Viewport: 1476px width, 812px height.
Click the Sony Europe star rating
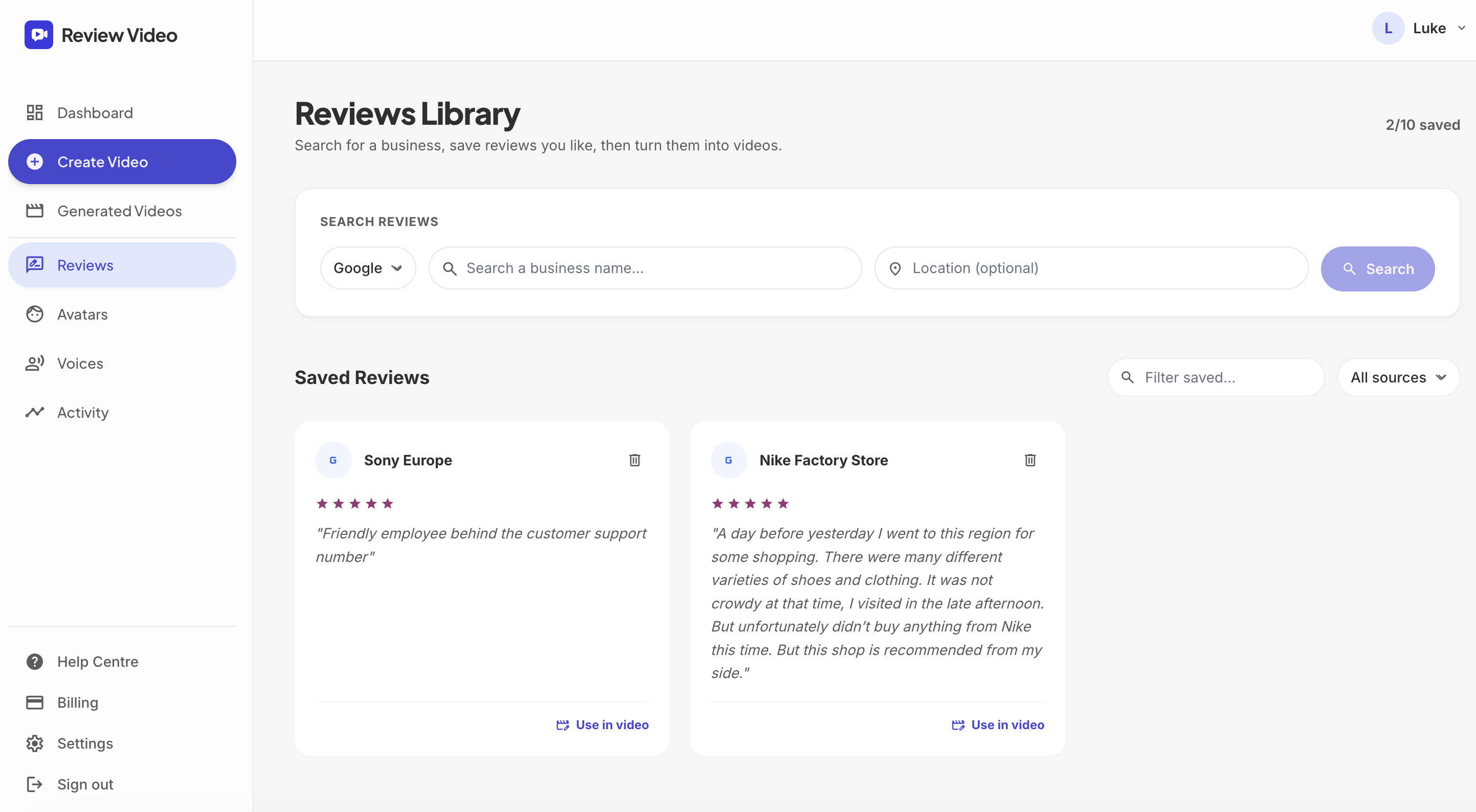[354, 504]
